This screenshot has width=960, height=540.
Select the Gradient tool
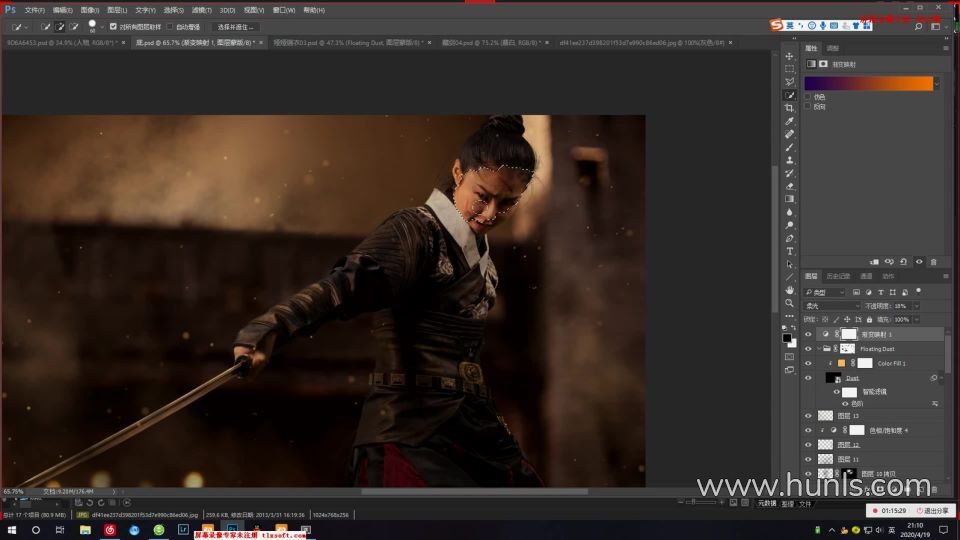[x=789, y=199]
